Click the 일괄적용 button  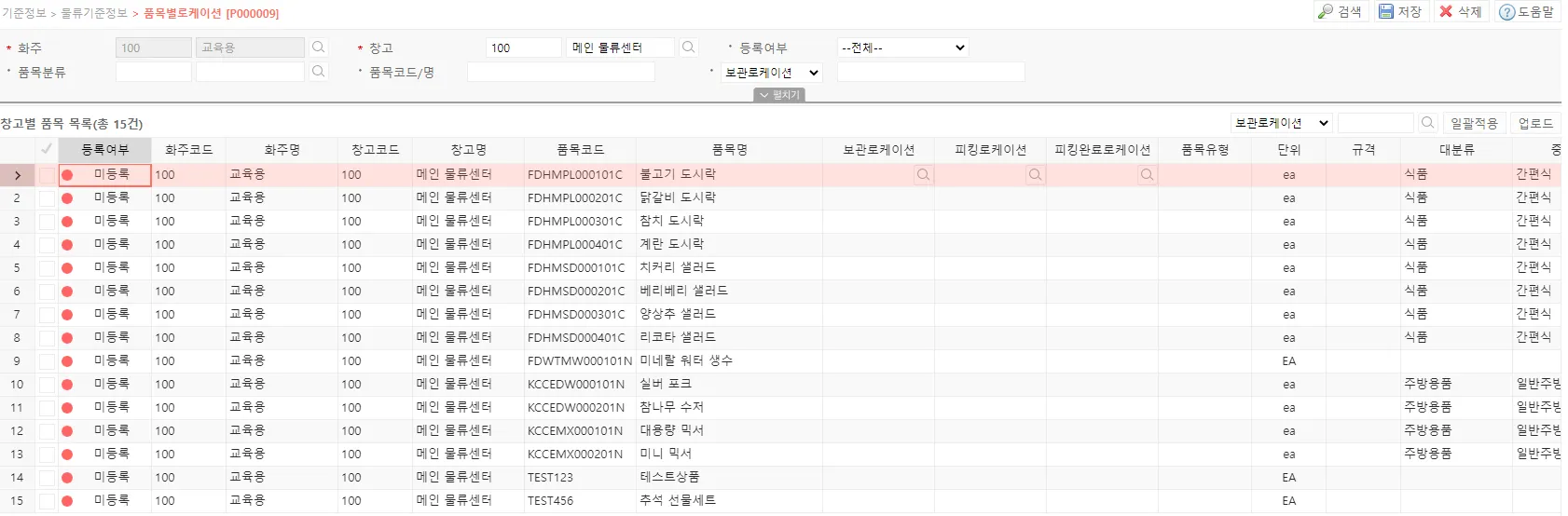click(x=1474, y=123)
